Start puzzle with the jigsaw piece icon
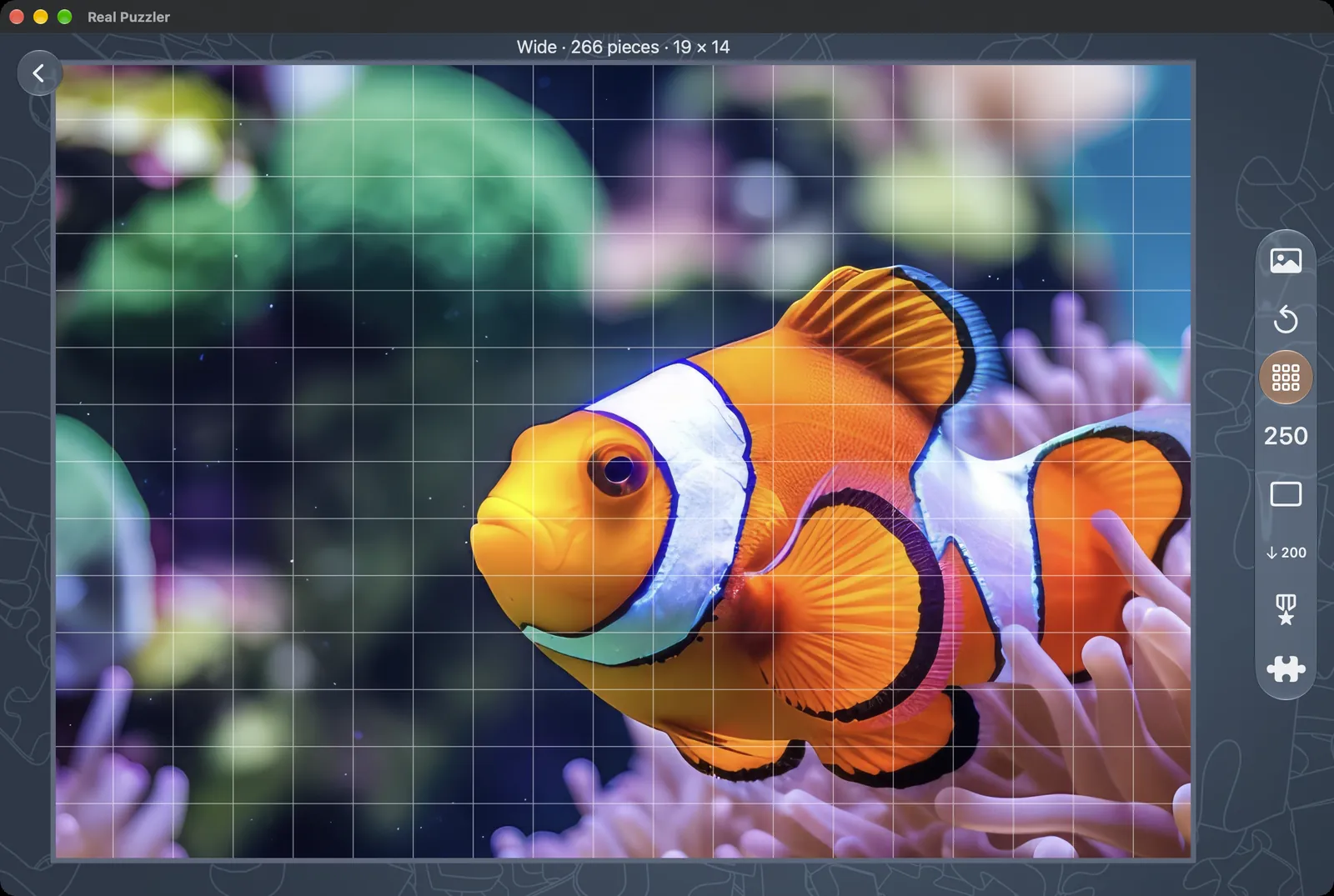Screen dimensions: 1334x896 (1286, 668)
